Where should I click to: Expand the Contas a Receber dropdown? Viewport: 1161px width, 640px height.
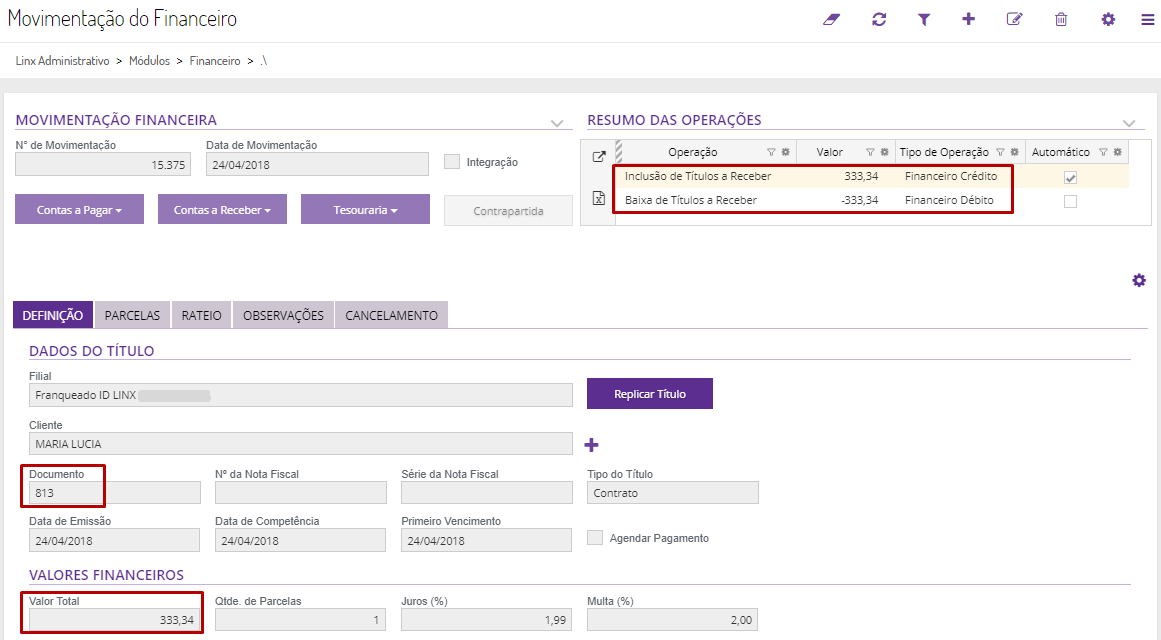pos(222,210)
